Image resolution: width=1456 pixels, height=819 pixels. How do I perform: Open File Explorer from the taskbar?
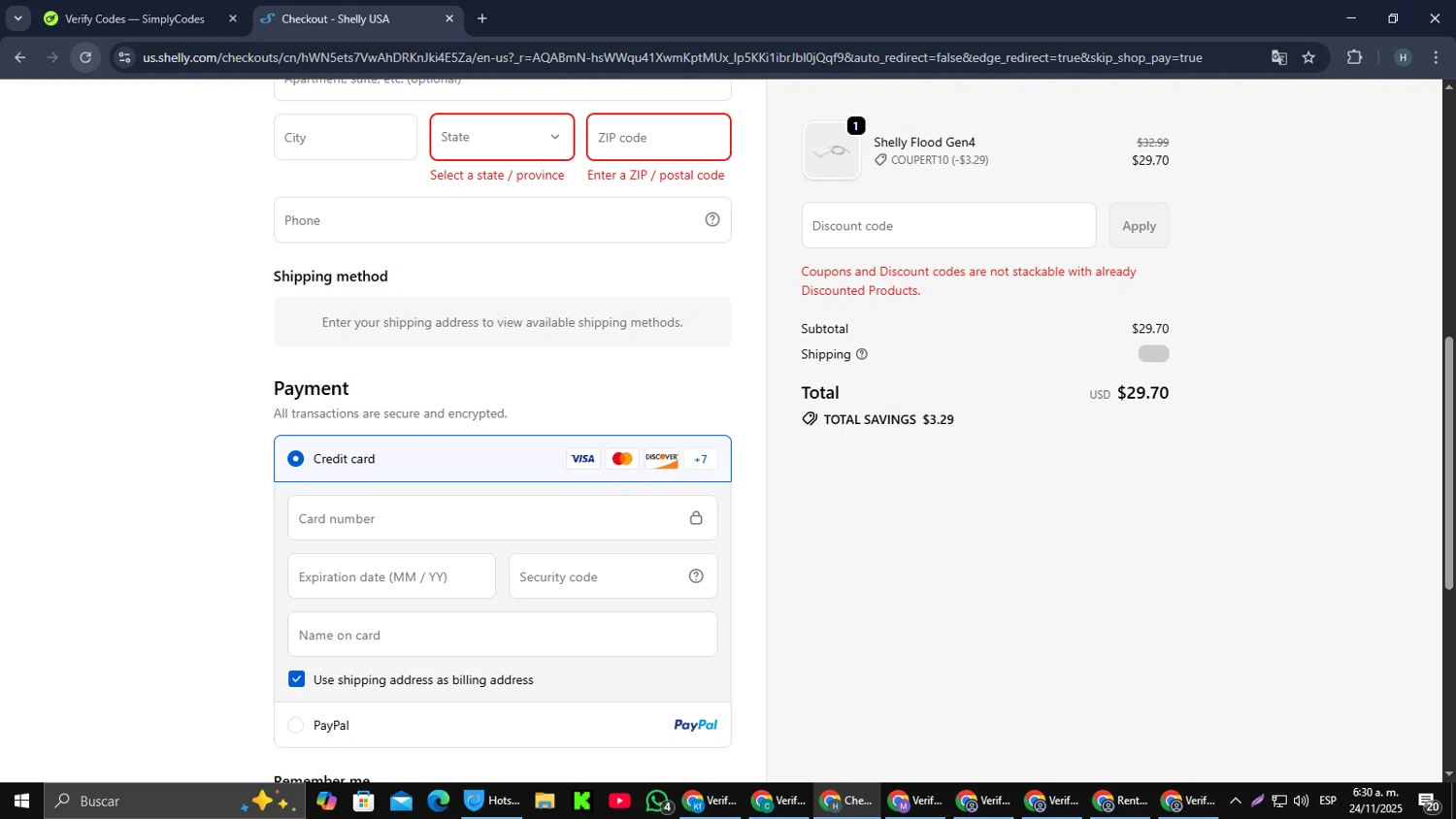tap(545, 801)
